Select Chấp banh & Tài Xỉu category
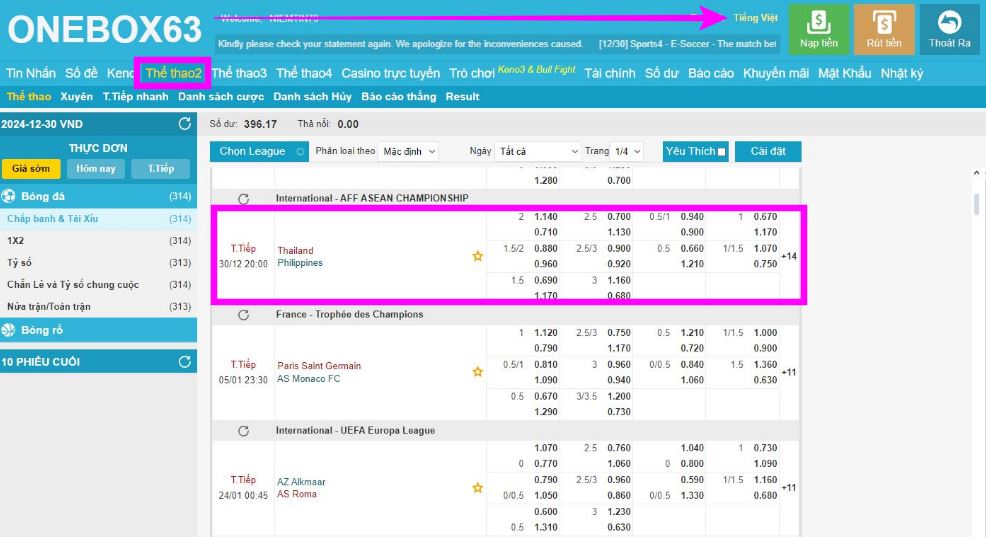Viewport: 986px width, 537px height. [98, 219]
